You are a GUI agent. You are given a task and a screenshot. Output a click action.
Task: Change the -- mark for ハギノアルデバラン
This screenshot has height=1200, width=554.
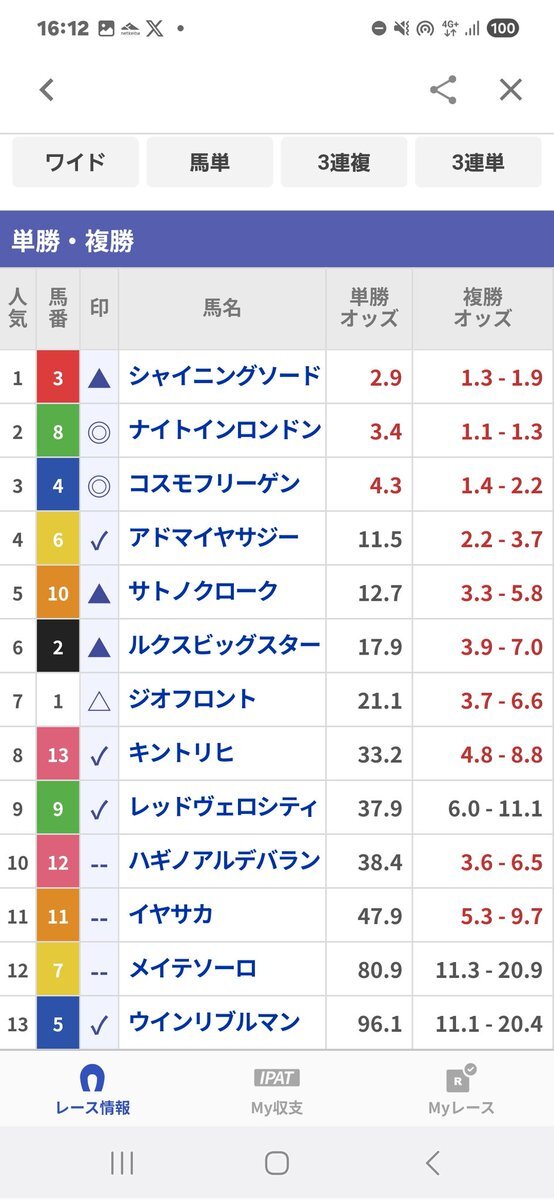[99, 864]
